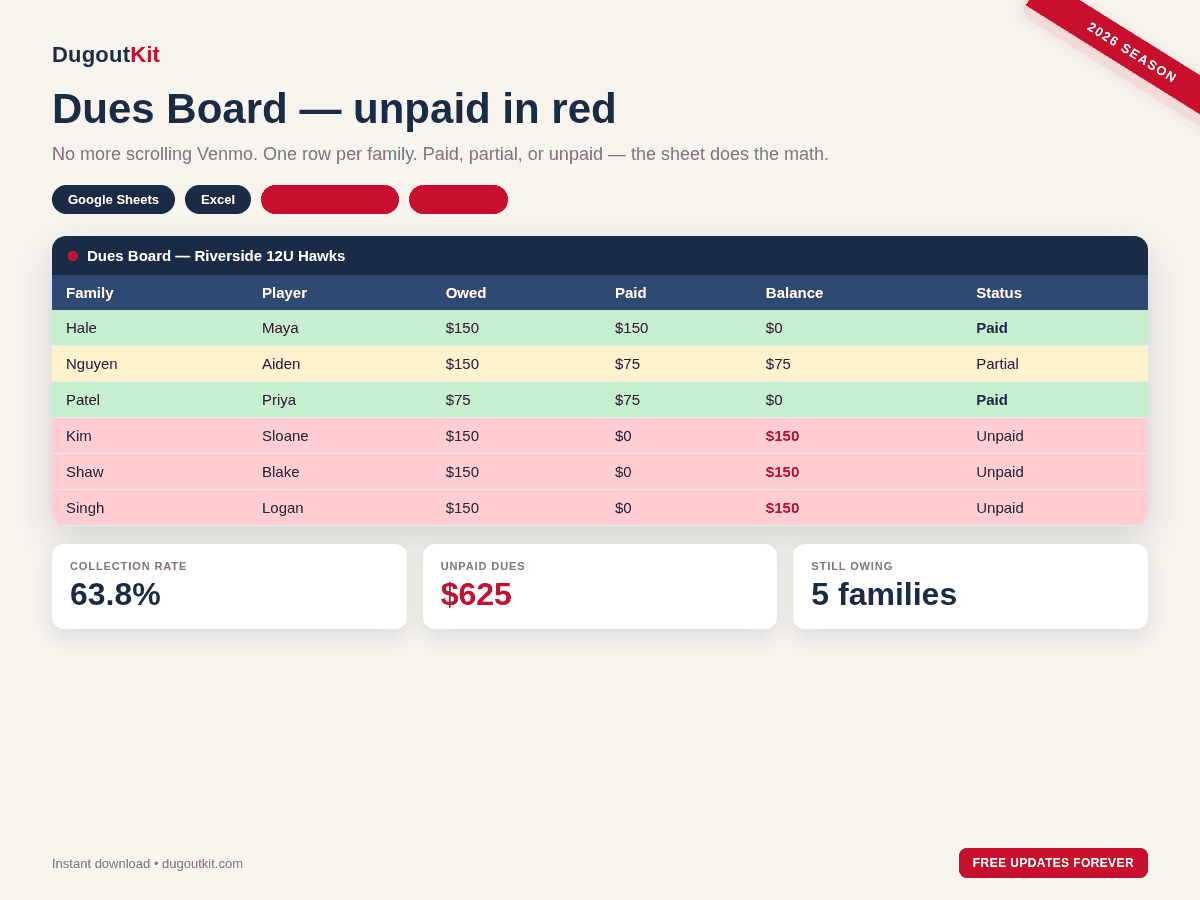Click the Paid column header
Viewport: 1200px width, 900px height.
pos(631,292)
